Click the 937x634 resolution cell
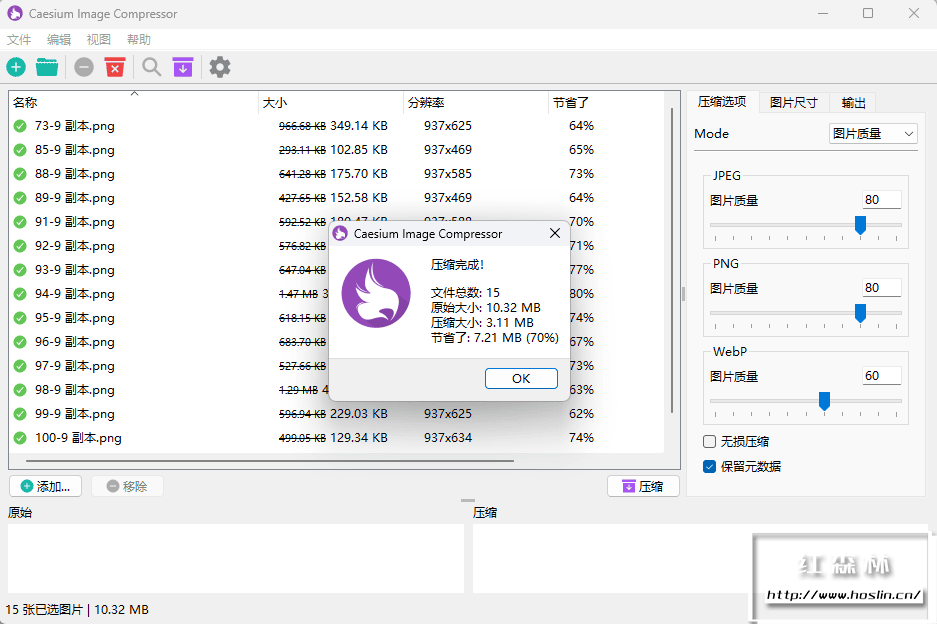Viewport: 937px width, 624px height. click(448, 438)
